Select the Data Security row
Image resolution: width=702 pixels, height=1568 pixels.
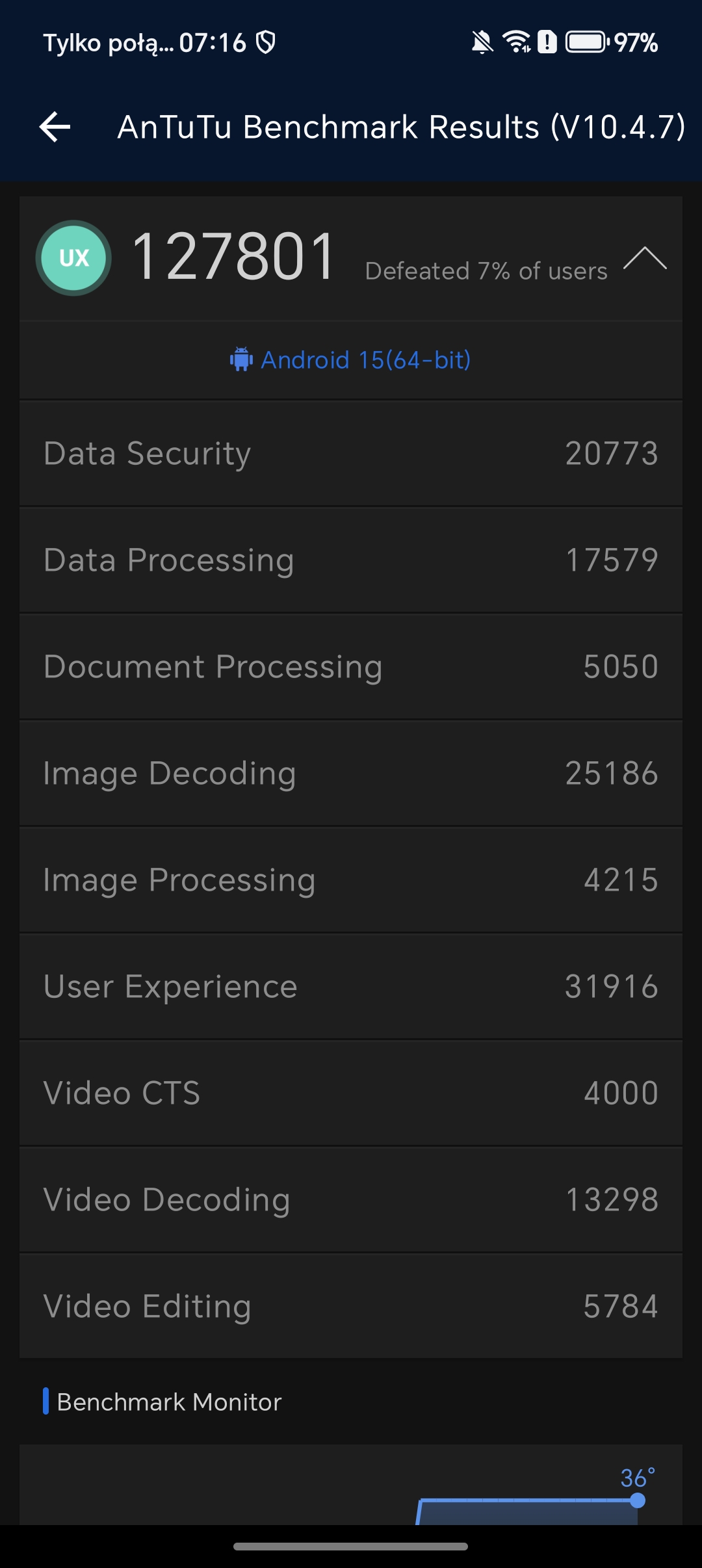click(351, 454)
